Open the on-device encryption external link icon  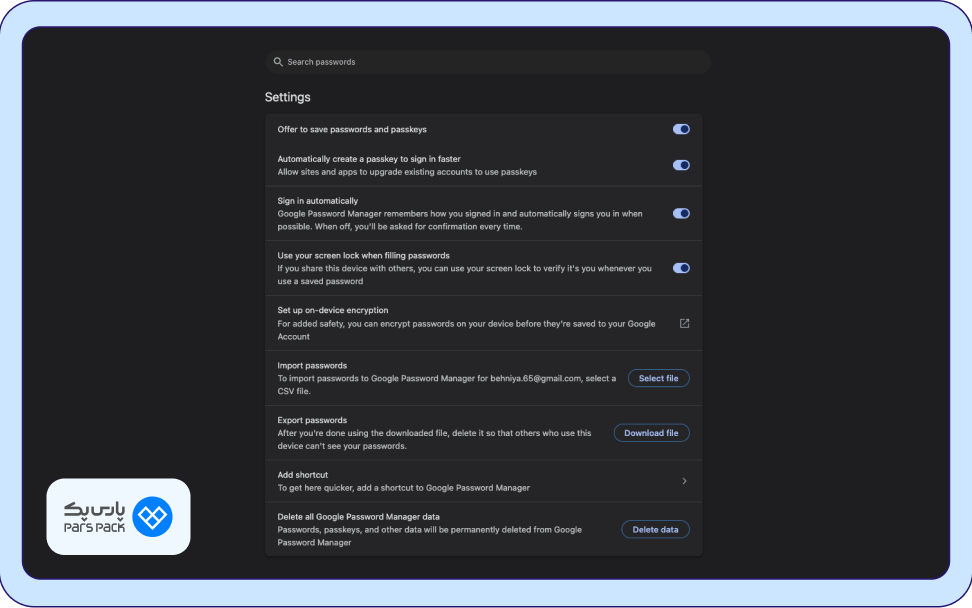click(684, 322)
